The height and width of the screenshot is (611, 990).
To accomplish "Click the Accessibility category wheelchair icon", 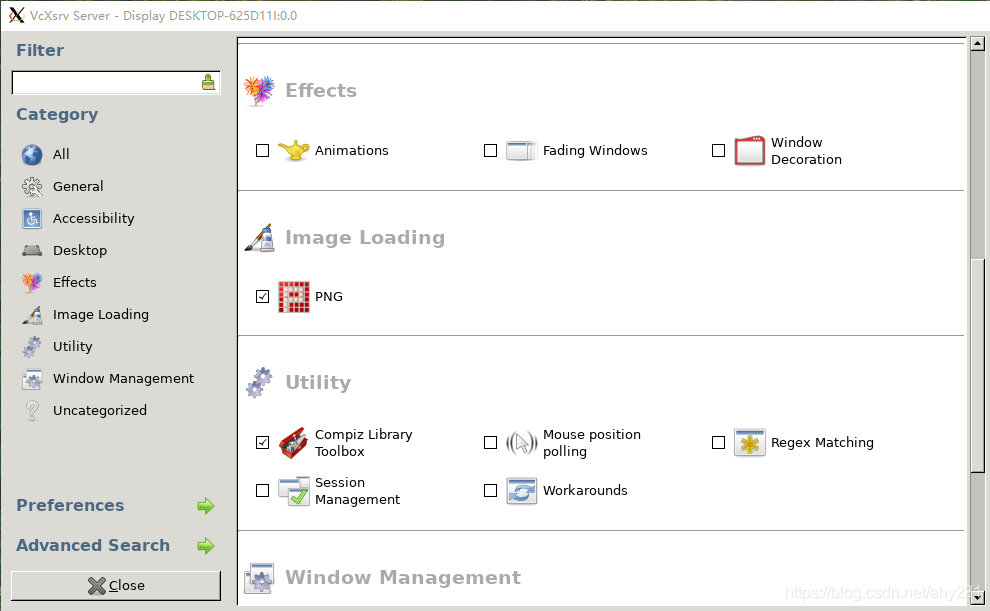I will click(x=32, y=218).
